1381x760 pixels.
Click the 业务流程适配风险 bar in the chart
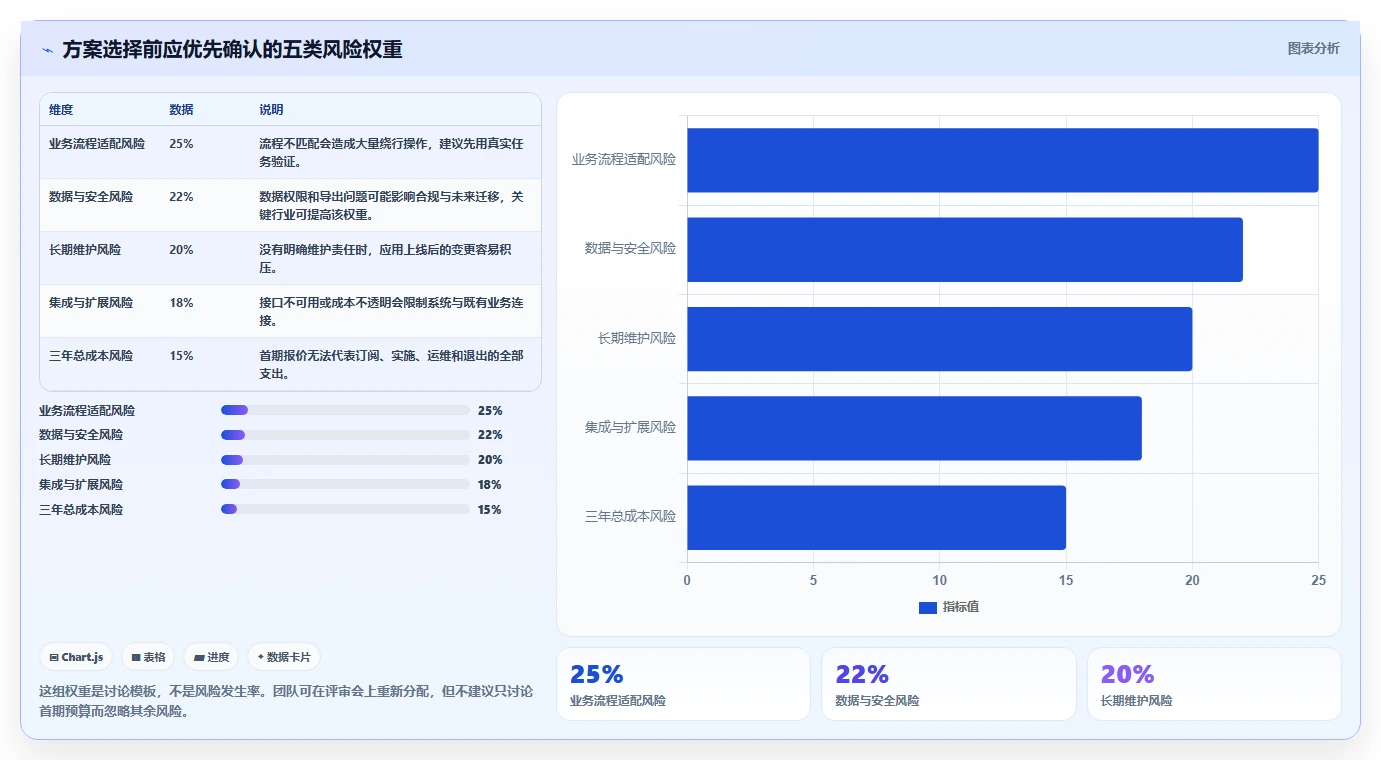coord(1002,160)
